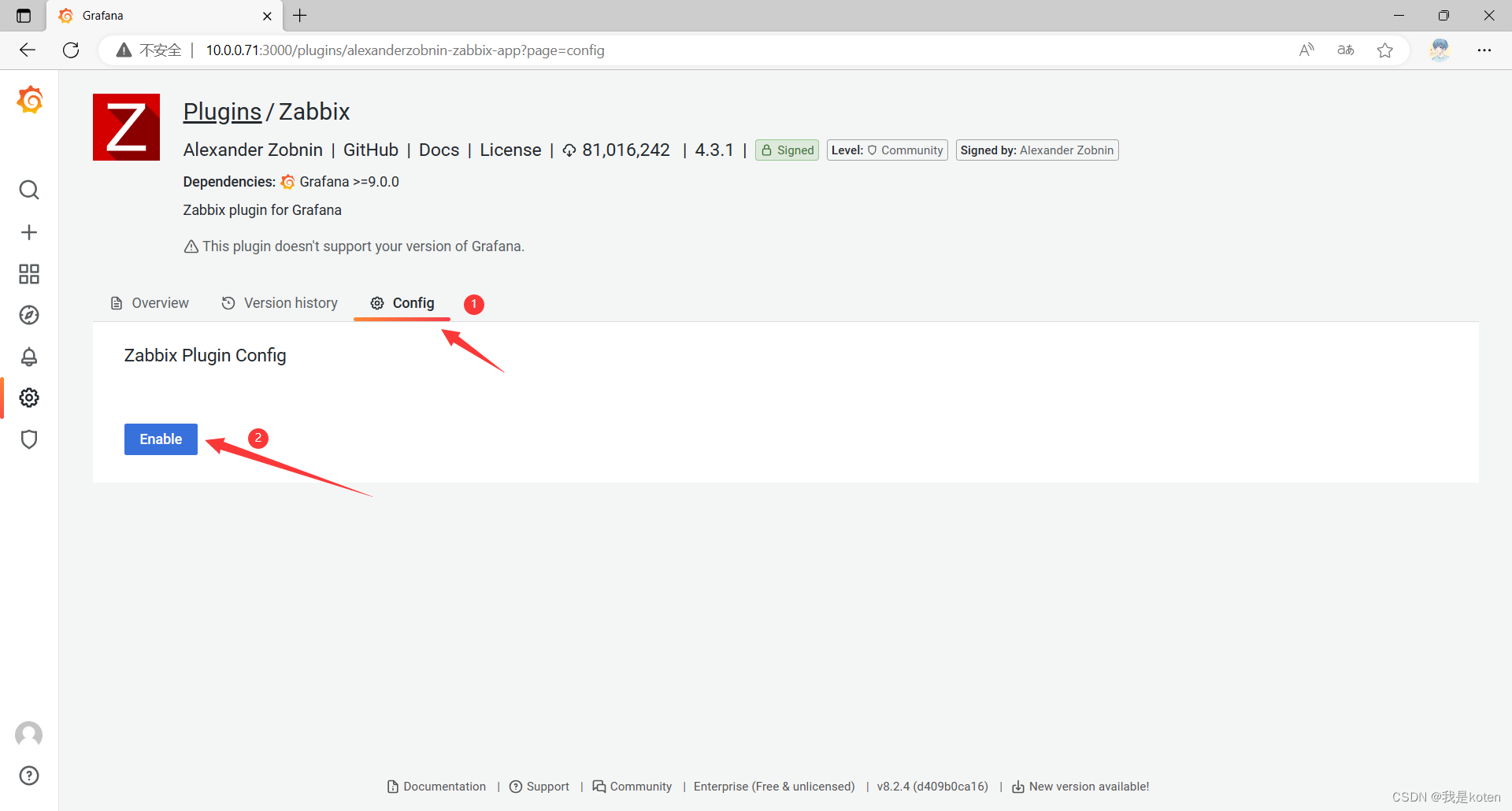Click the user avatar in sidebar
Screen dimensions: 1512x811
[29, 735]
